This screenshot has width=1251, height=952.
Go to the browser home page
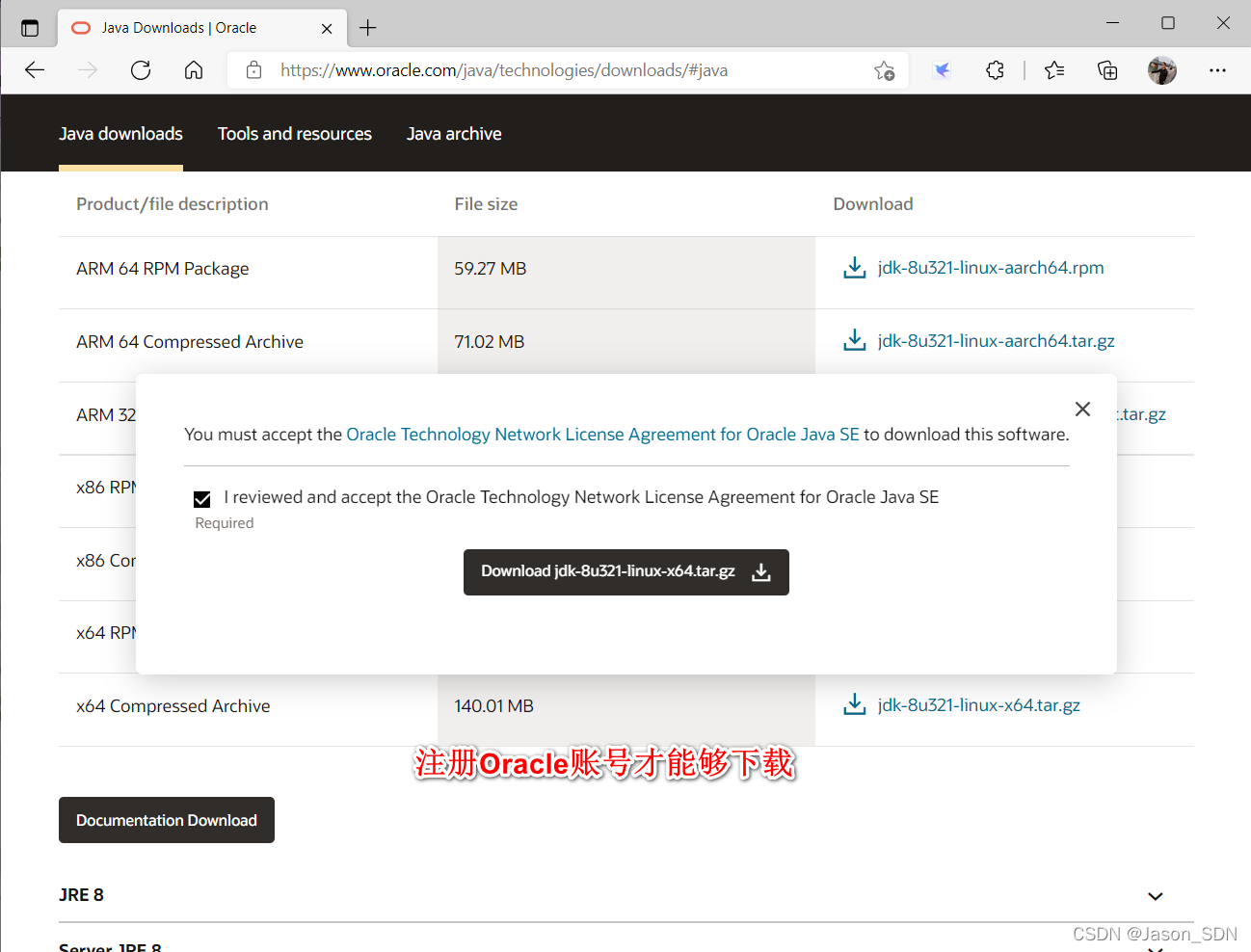click(x=194, y=70)
